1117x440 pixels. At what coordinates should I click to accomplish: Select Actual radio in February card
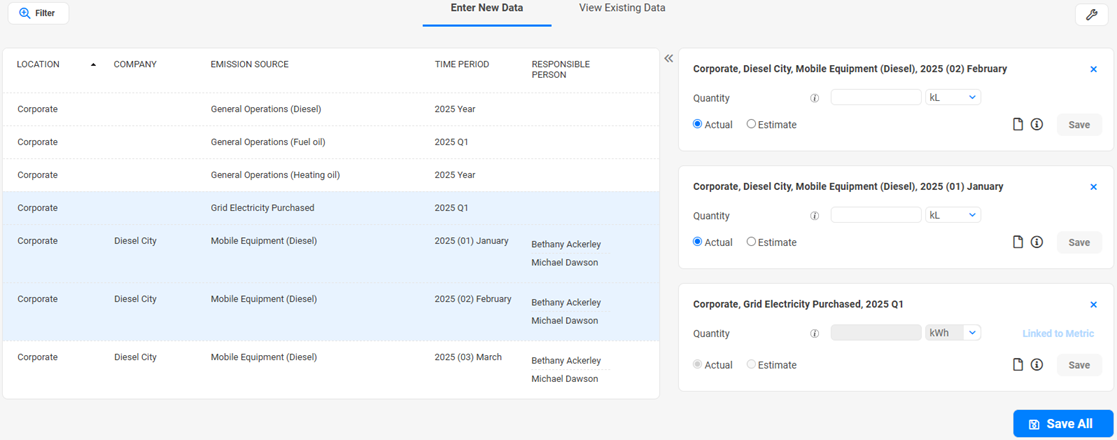pos(697,124)
